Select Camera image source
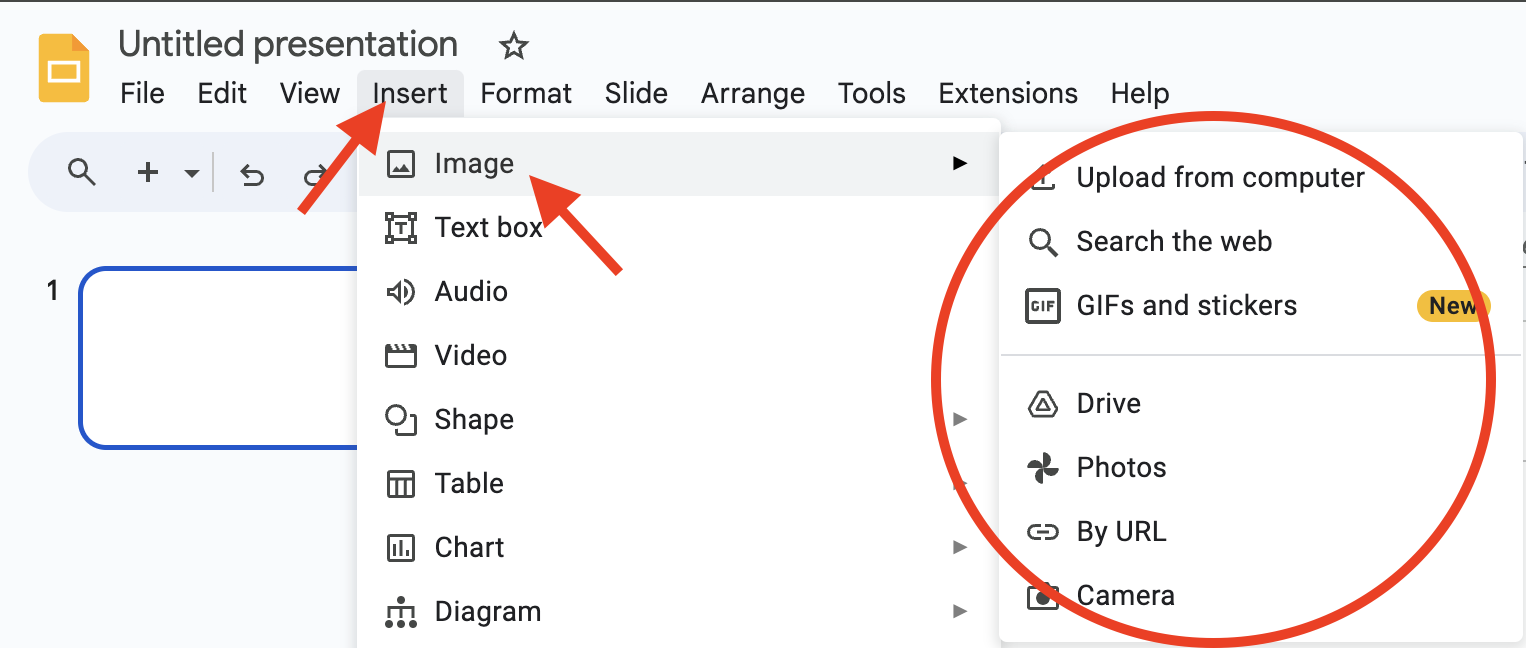Screen dimensions: 1526x648 [x=1125, y=596]
